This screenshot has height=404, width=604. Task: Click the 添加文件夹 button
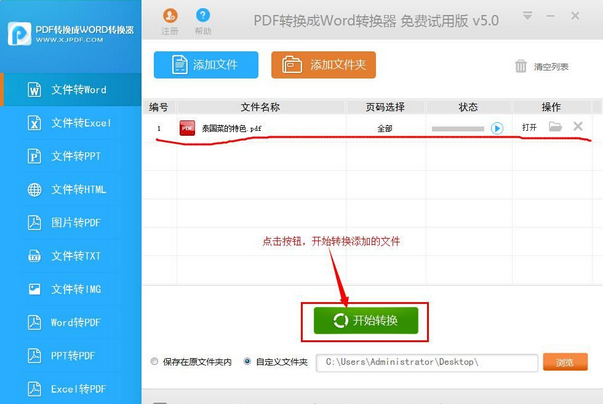coord(324,65)
